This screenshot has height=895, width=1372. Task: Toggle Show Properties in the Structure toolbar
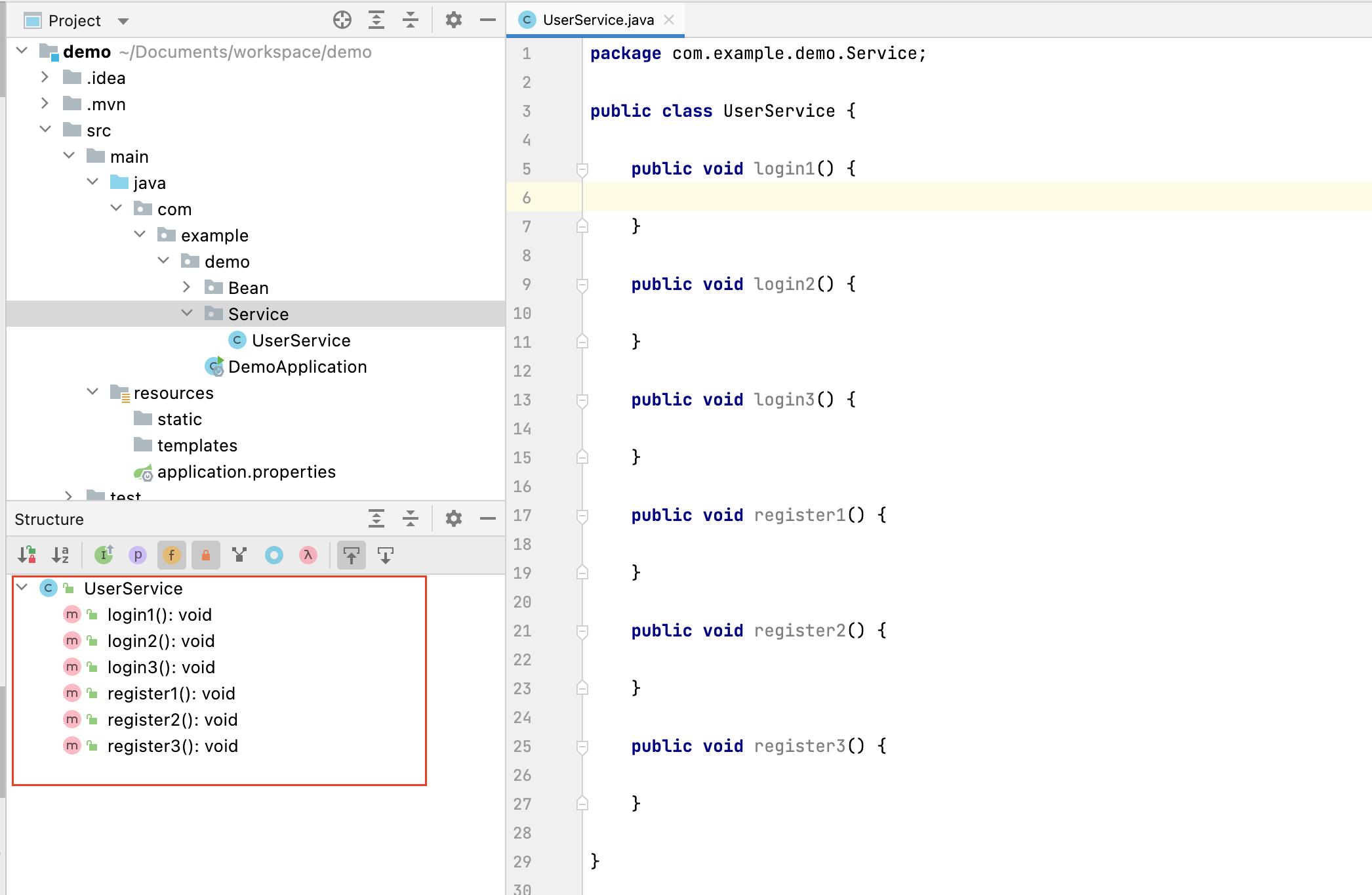tap(138, 555)
